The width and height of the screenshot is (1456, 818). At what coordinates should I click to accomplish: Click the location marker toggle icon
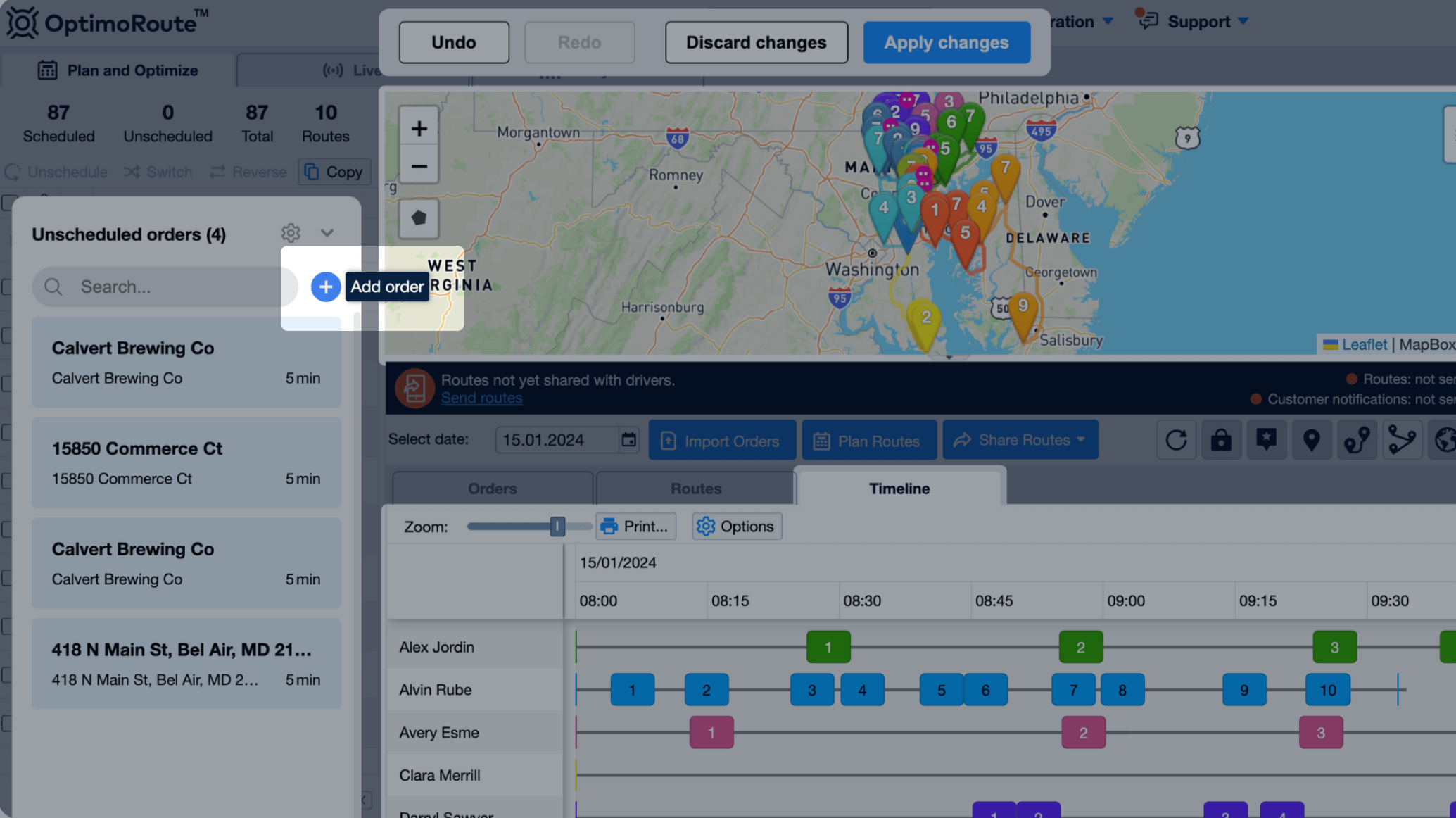pos(1312,439)
